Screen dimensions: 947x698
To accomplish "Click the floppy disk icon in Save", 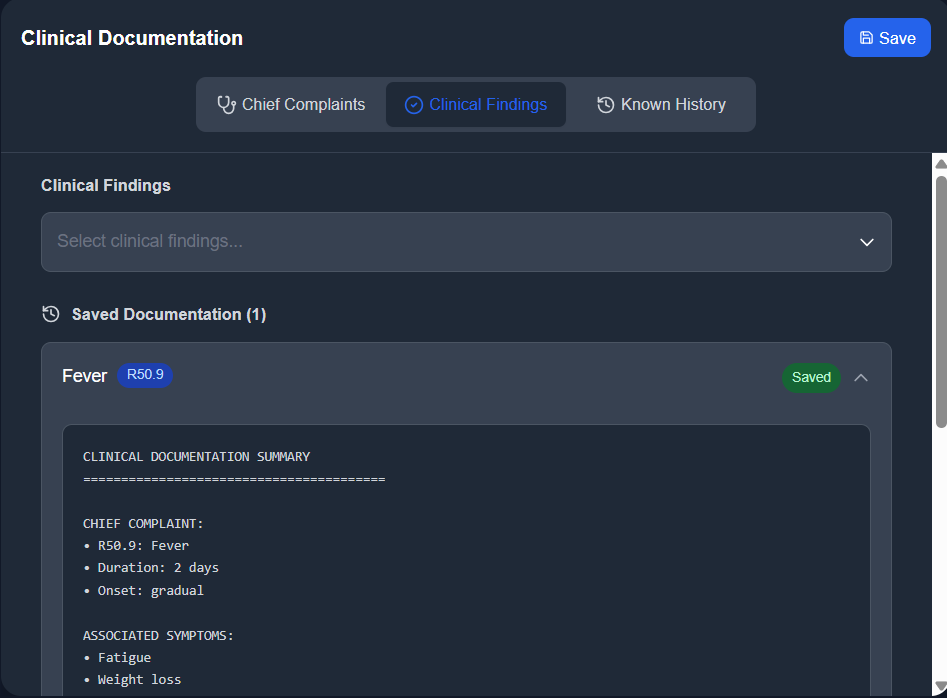I will click(x=866, y=37).
